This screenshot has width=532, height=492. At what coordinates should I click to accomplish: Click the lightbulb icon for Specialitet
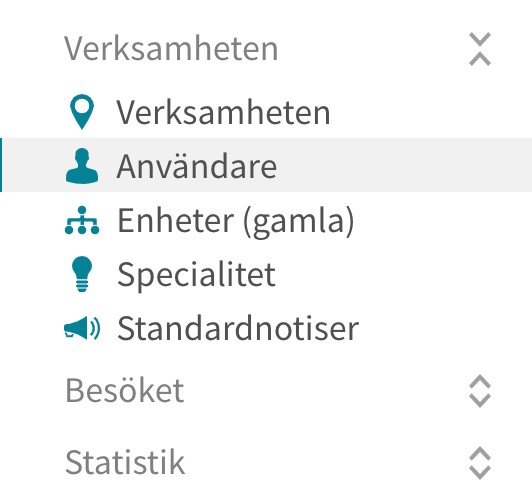(82, 274)
